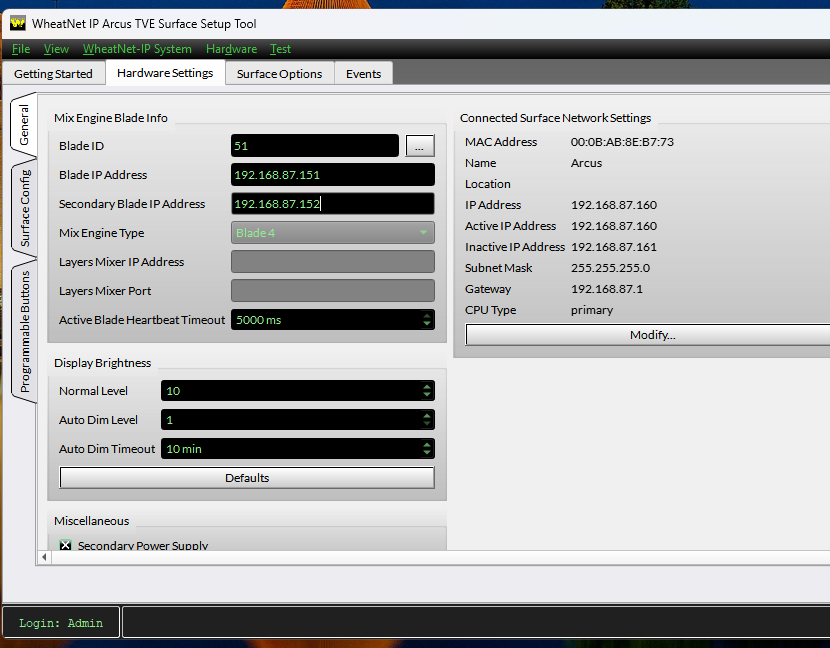Decrease Normal Level with down arrow
This screenshot has width=830, height=648.
(427, 394)
